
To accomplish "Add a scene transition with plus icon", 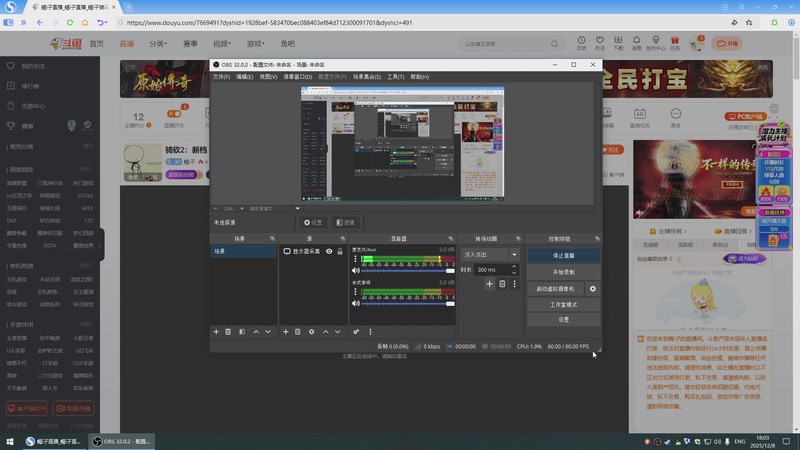I will tap(489, 284).
